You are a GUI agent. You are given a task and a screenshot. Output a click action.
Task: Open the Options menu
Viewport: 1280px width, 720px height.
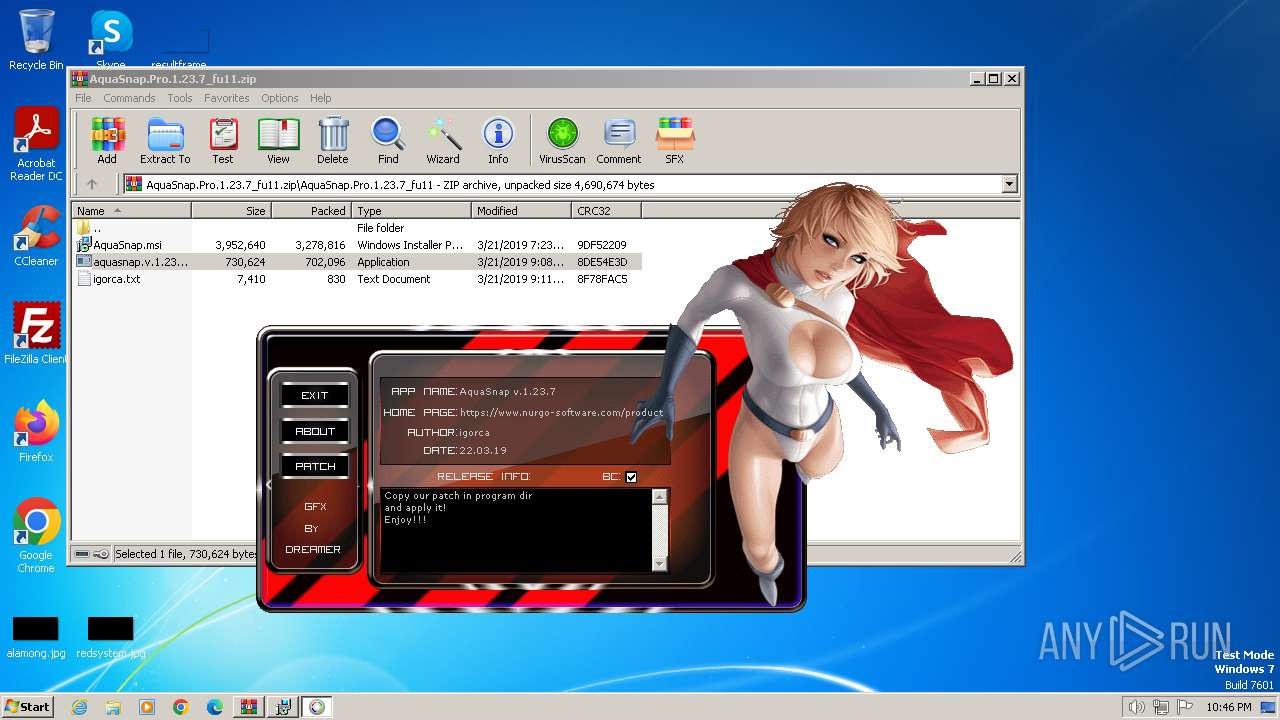280,98
